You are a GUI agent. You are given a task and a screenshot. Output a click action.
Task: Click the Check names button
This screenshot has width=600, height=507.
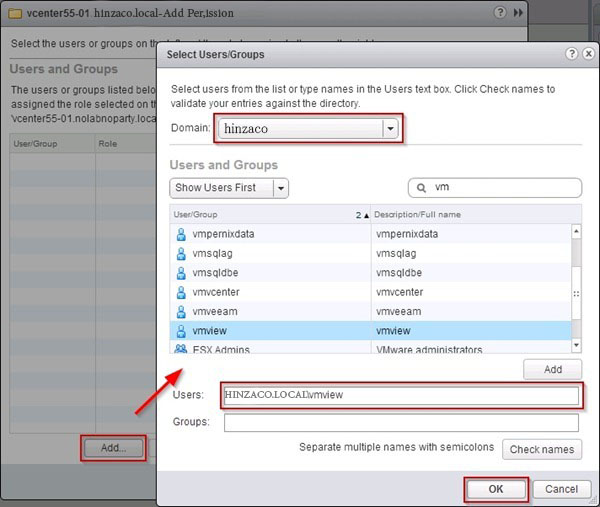pyautogui.click(x=541, y=449)
